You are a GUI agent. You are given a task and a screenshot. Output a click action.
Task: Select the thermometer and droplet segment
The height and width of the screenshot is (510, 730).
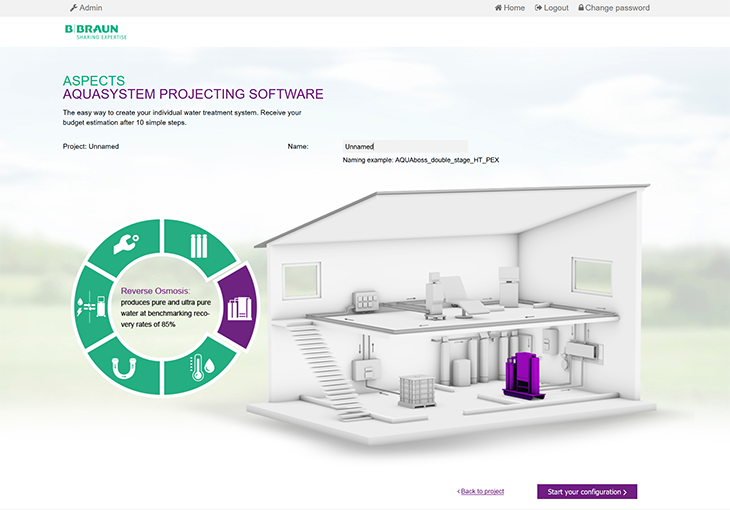201,369
